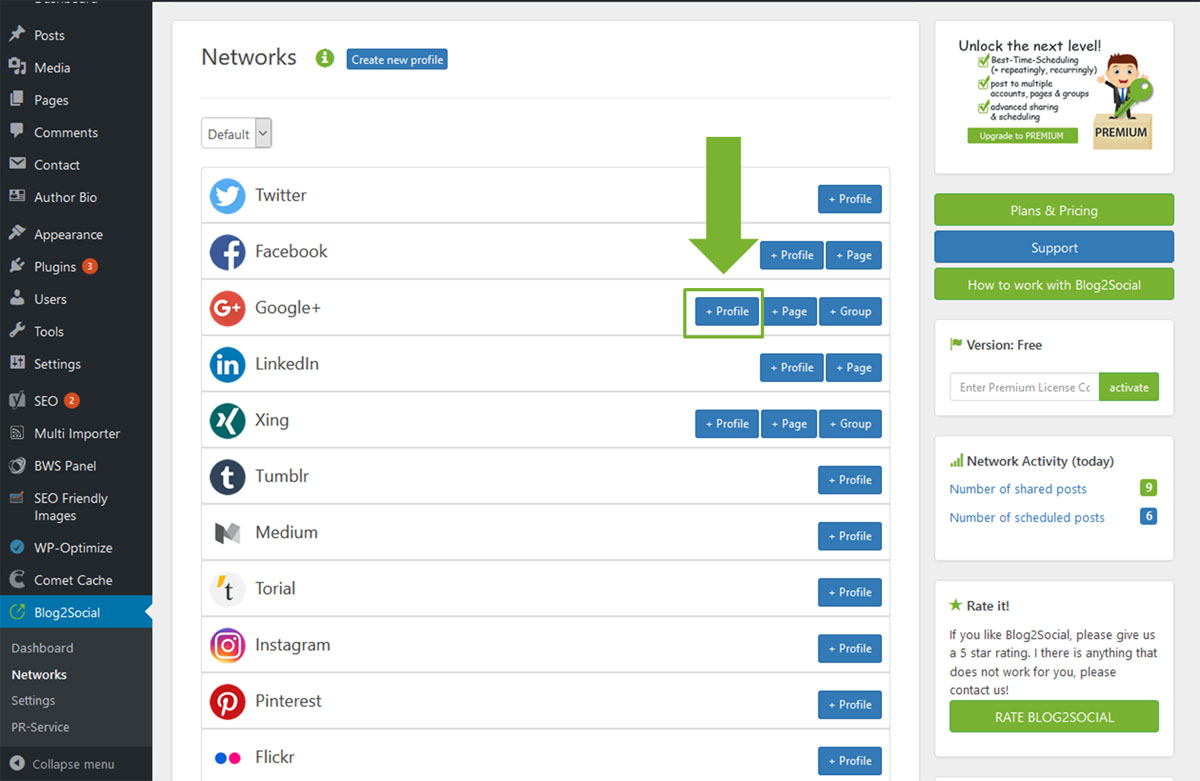The height and width of the screenshot is (781, 1200).
Task: Click Create new profile button
Action: point(397,60)
